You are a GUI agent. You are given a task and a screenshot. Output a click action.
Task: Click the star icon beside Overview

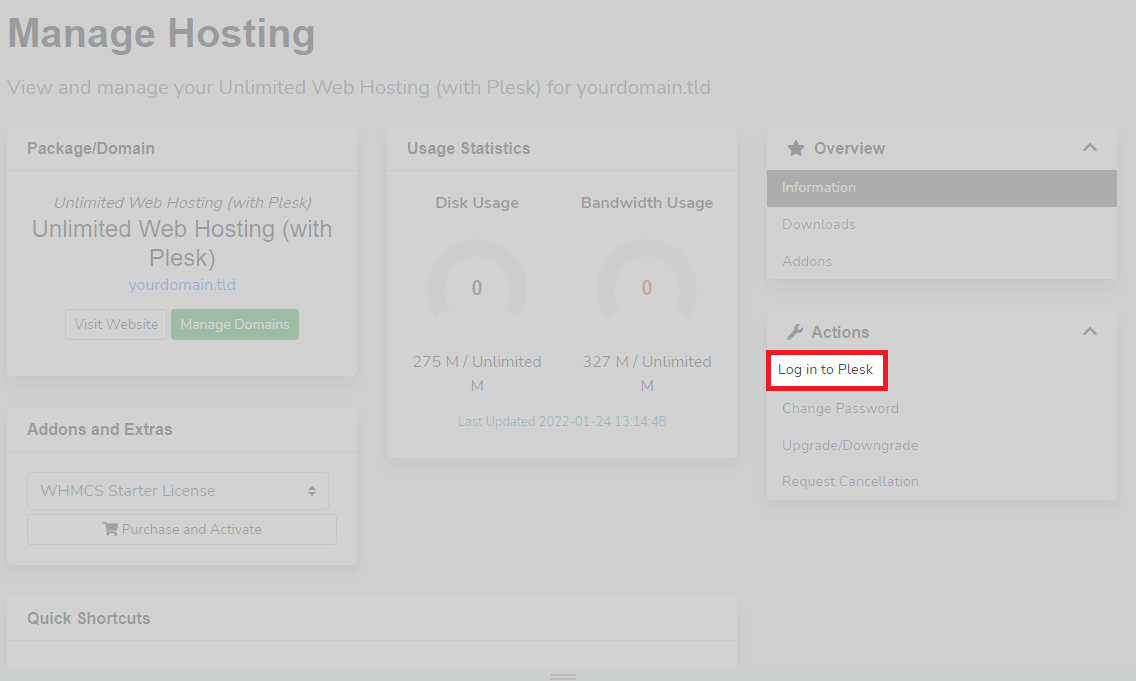795,148
